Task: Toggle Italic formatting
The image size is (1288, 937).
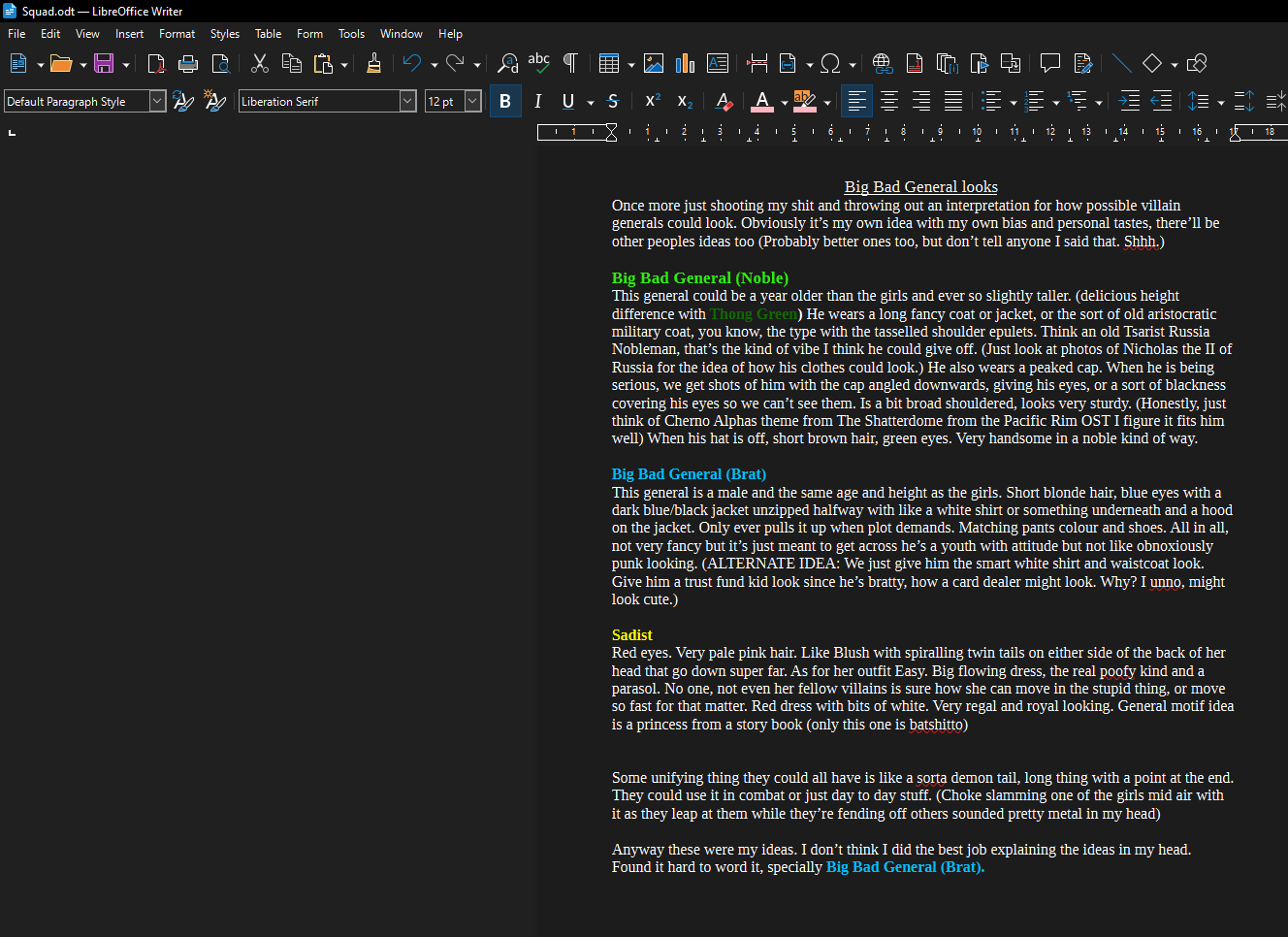Action: point(537,101)
